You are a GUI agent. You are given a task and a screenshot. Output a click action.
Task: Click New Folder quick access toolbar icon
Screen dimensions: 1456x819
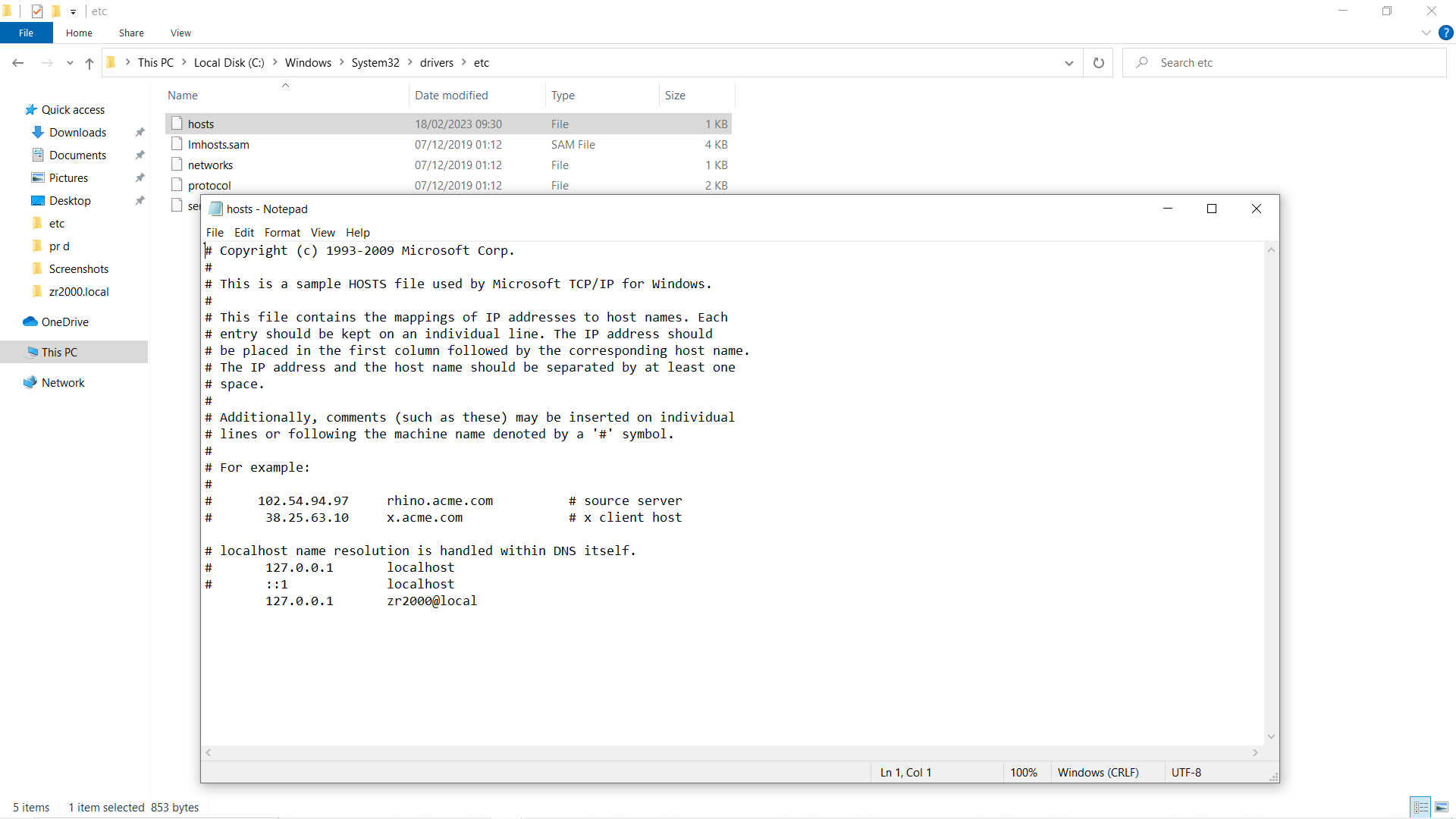coord(55,11)
